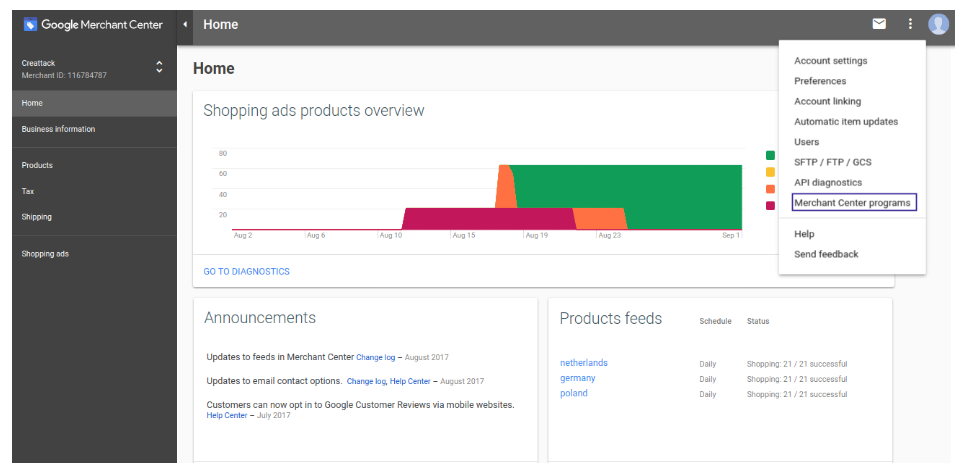Choose Merchant Center programs from the menu

852,203
